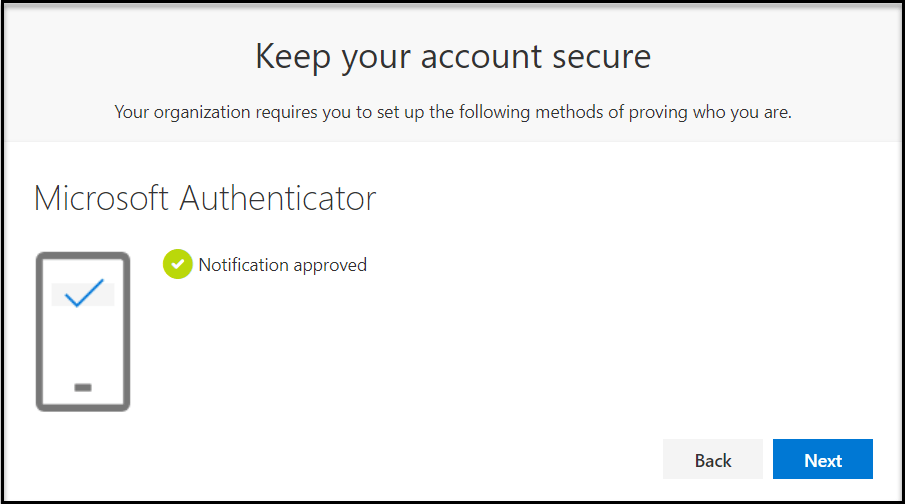The width and height of the screenshot is (905, 504).
Task: Click the phrase proving who you are
Action: (x=727, y=111)
